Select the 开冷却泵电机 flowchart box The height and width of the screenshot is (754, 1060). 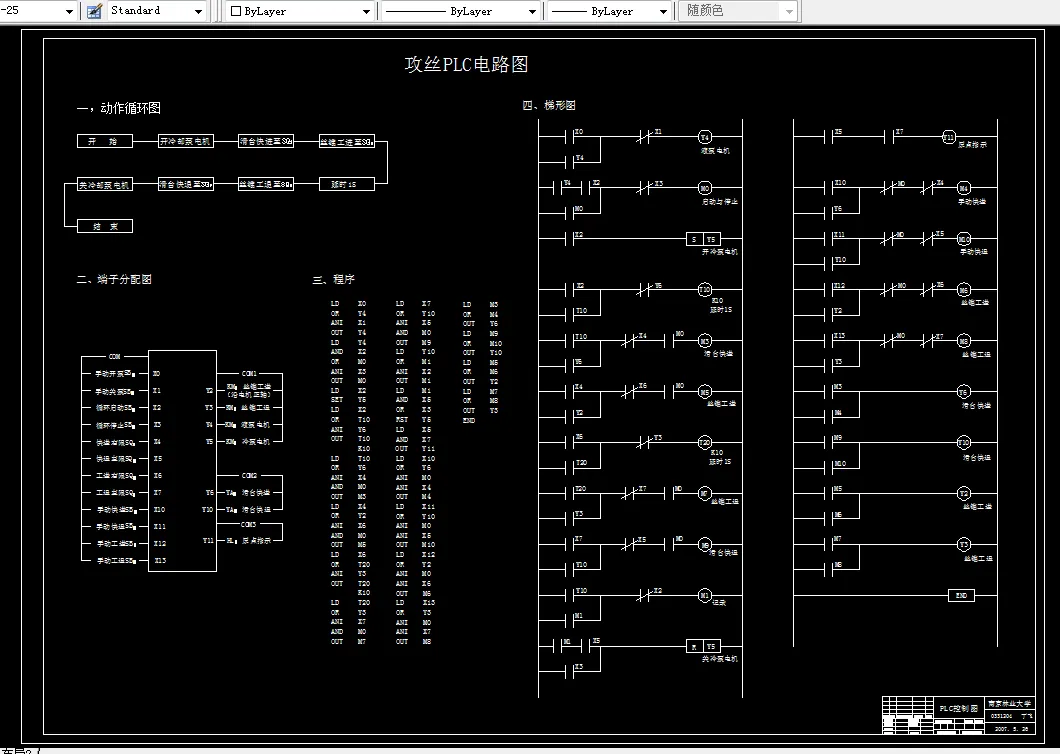coord(186,141)
